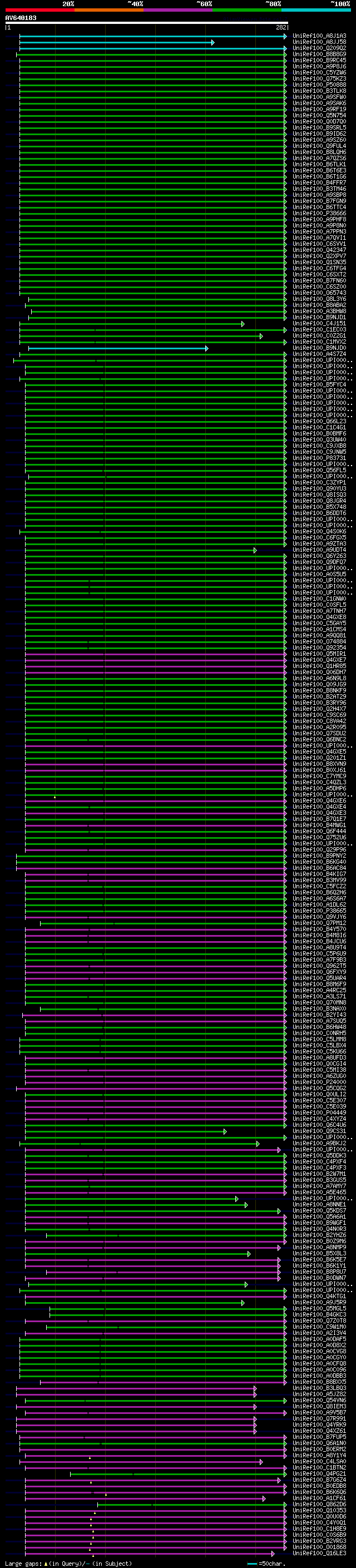This screenshot has height=1568, width=356.
Task: Click the green alignment bar for UniRef100_C0Z2G1
Action: pos(141,337)
